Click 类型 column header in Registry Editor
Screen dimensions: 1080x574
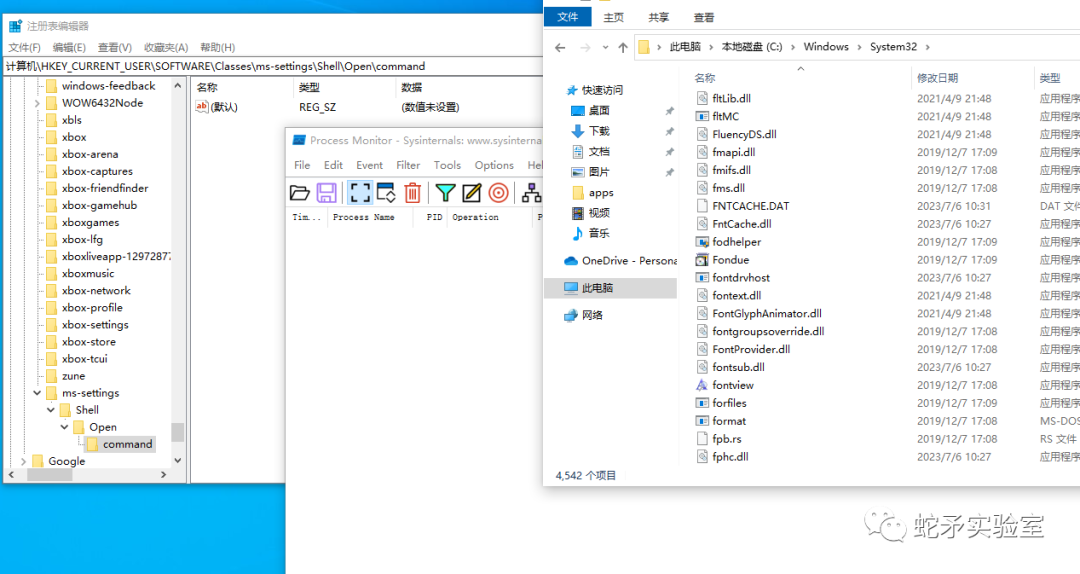tap(309, 88)
